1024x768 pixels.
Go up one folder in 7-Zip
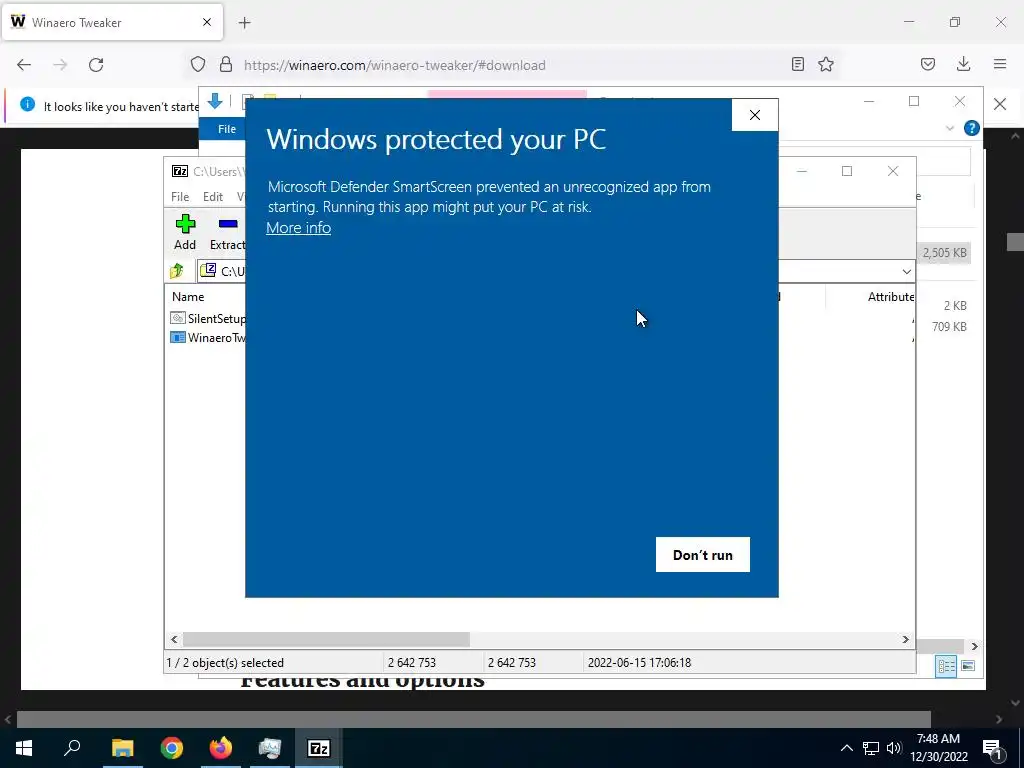177,271
